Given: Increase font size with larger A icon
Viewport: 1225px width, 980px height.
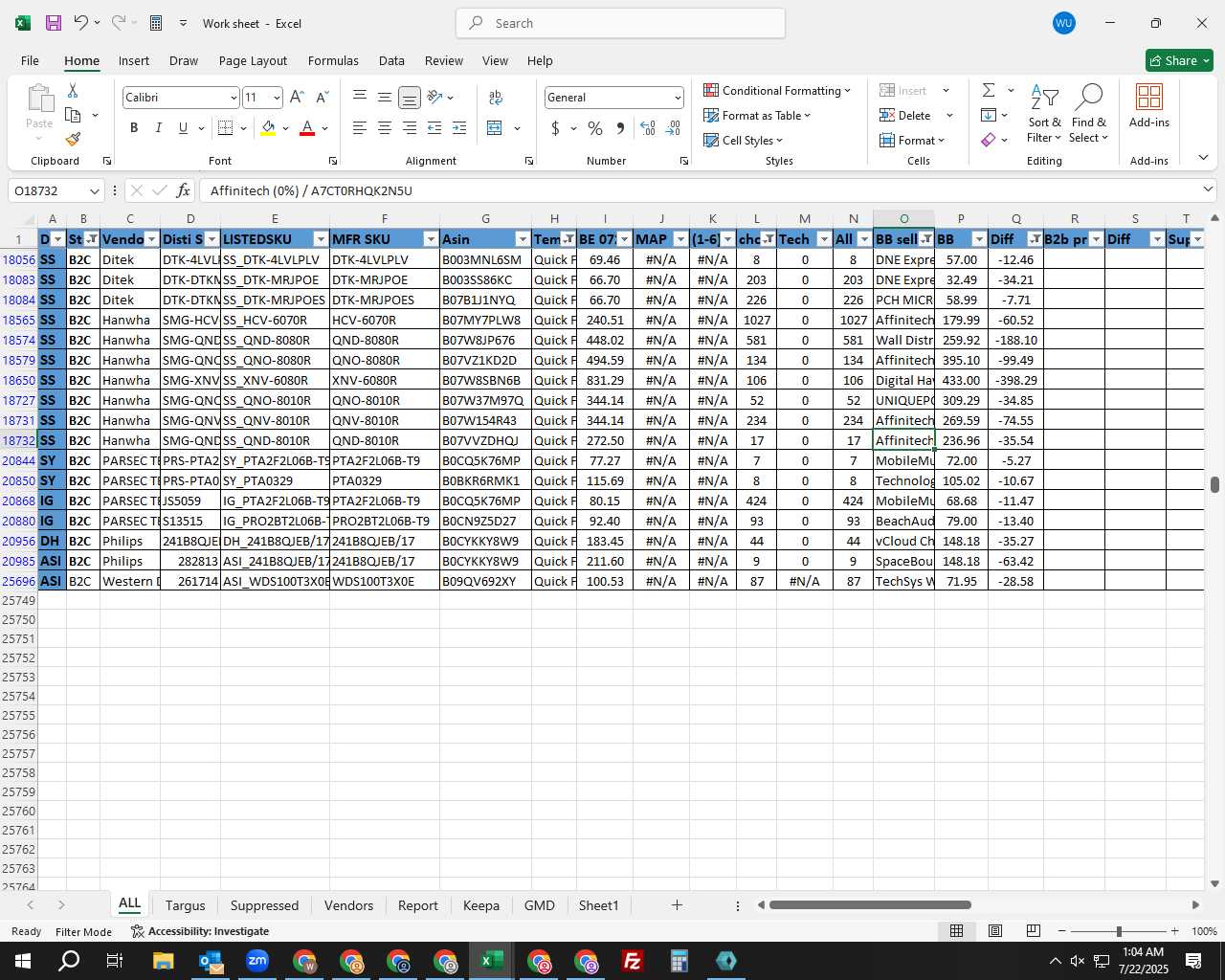Looking at the screenshot, I should 297,97.
